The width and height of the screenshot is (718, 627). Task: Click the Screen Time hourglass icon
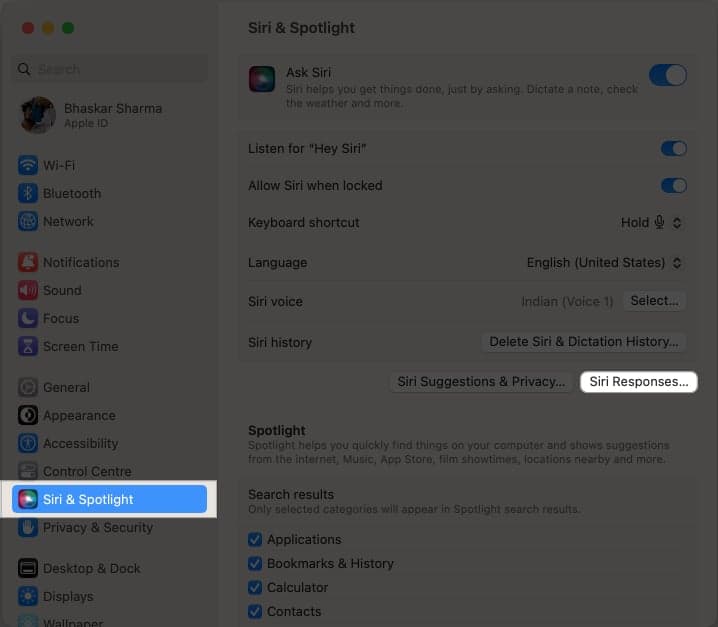pos(28,346)
